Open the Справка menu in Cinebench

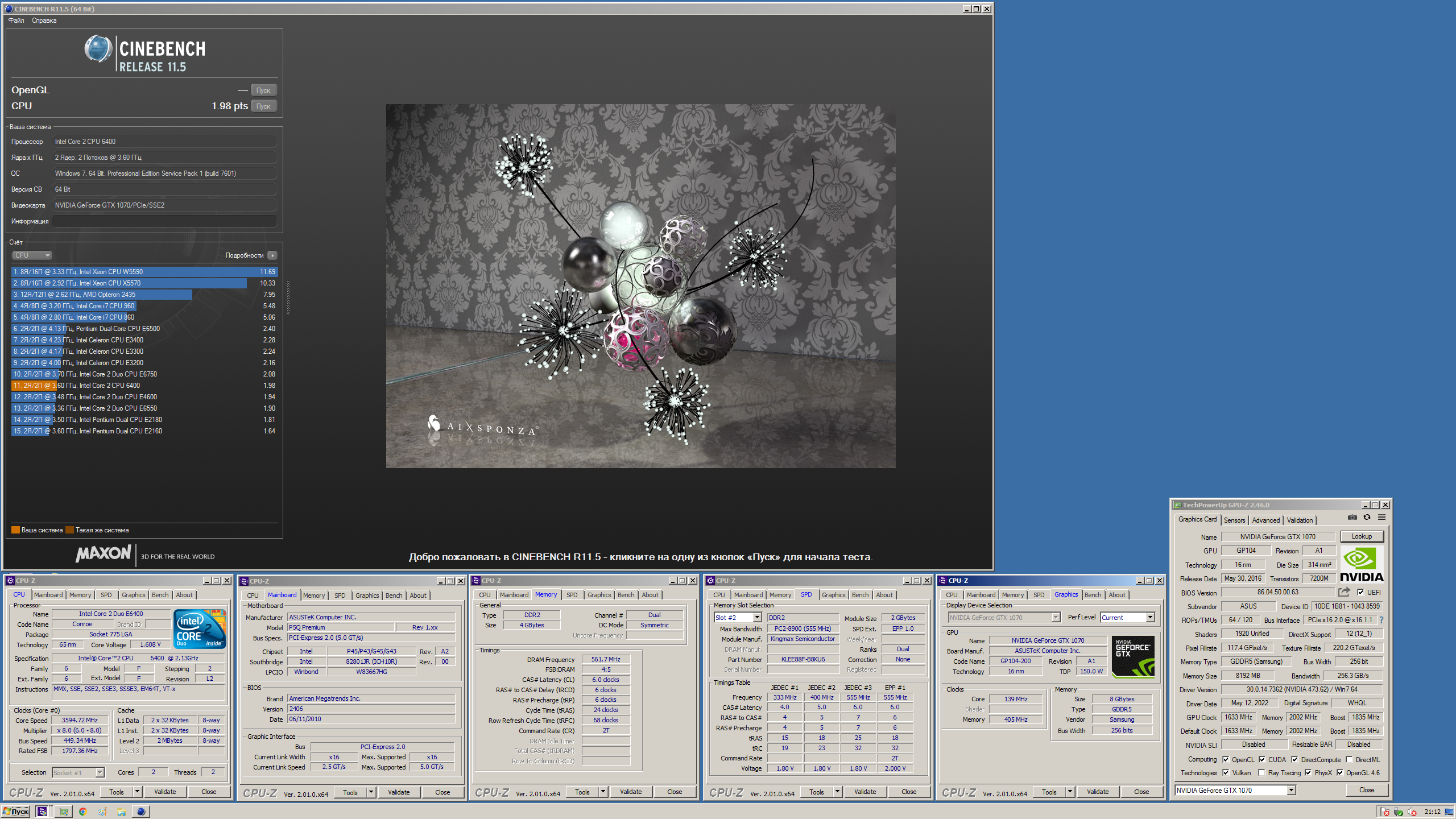(x=44, y=20)
